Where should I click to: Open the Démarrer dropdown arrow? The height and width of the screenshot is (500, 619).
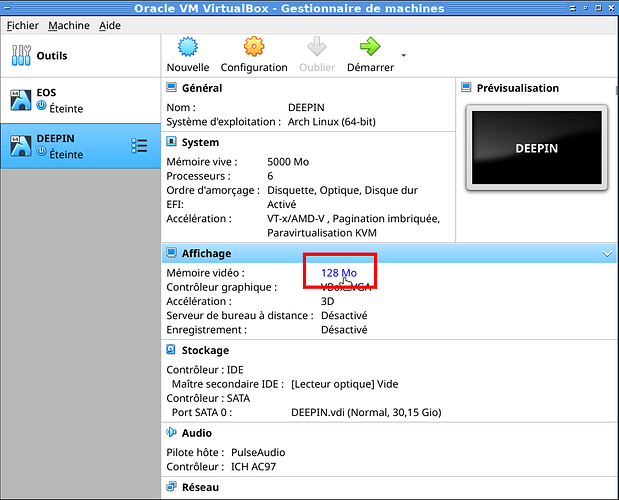pos(403,55)
